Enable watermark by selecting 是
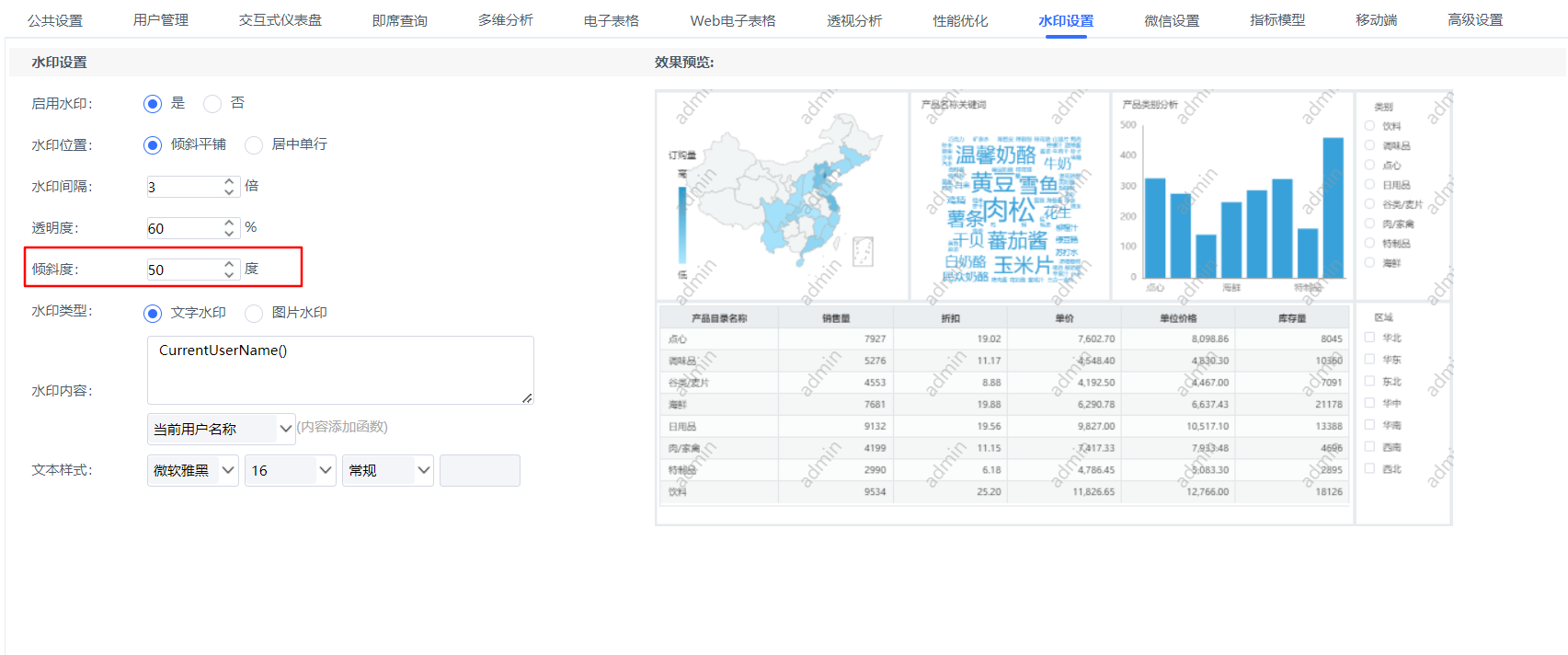1568x655 pixels. [x=153, y=104]
